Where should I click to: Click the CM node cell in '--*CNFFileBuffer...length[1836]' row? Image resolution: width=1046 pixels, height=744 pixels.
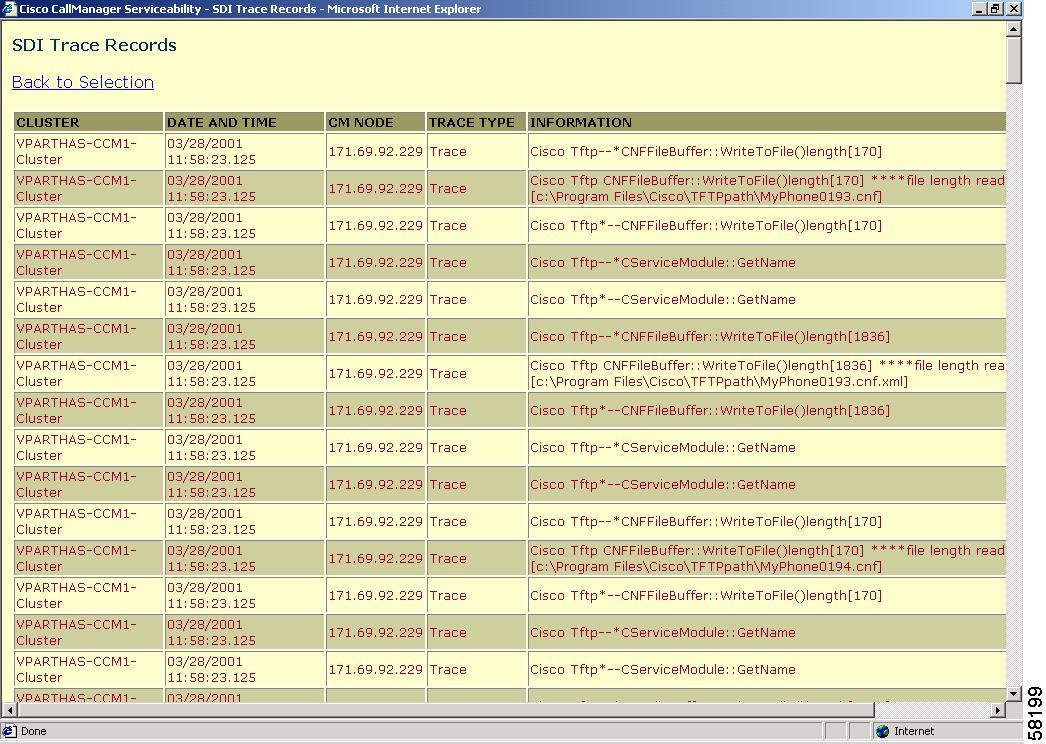point(376,336)
